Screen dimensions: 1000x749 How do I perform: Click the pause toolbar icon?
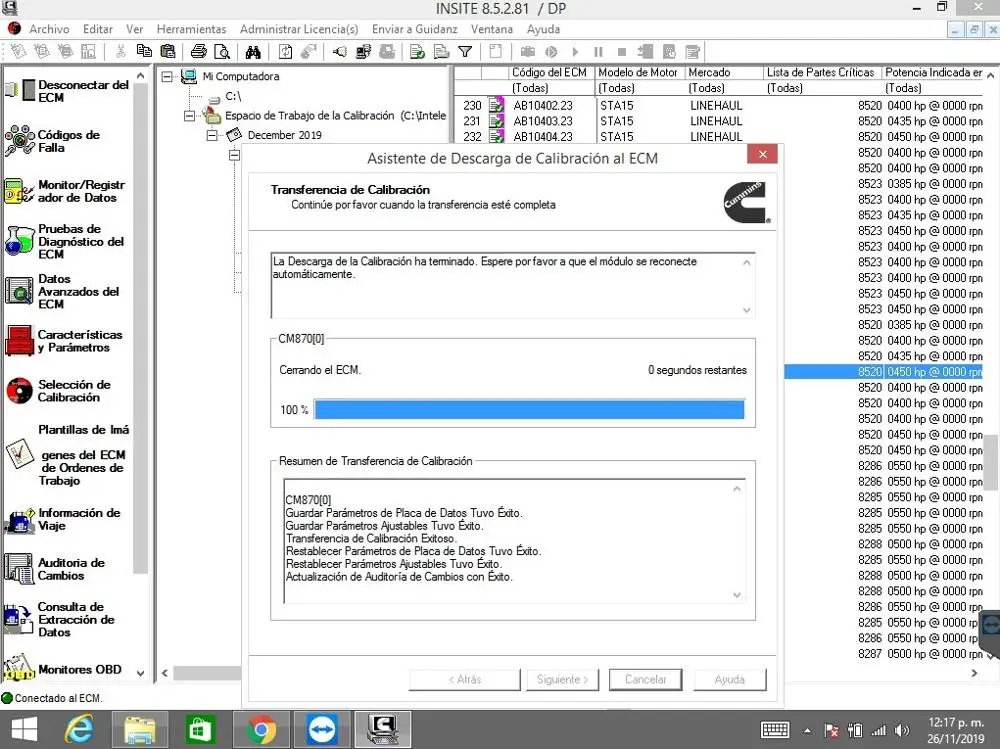click(x=598, y=52)
